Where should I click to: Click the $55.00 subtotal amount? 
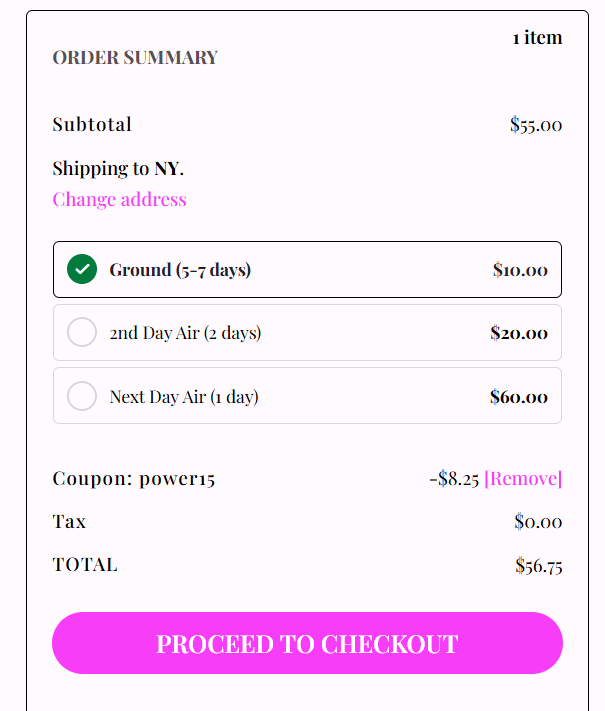(536, 125)
